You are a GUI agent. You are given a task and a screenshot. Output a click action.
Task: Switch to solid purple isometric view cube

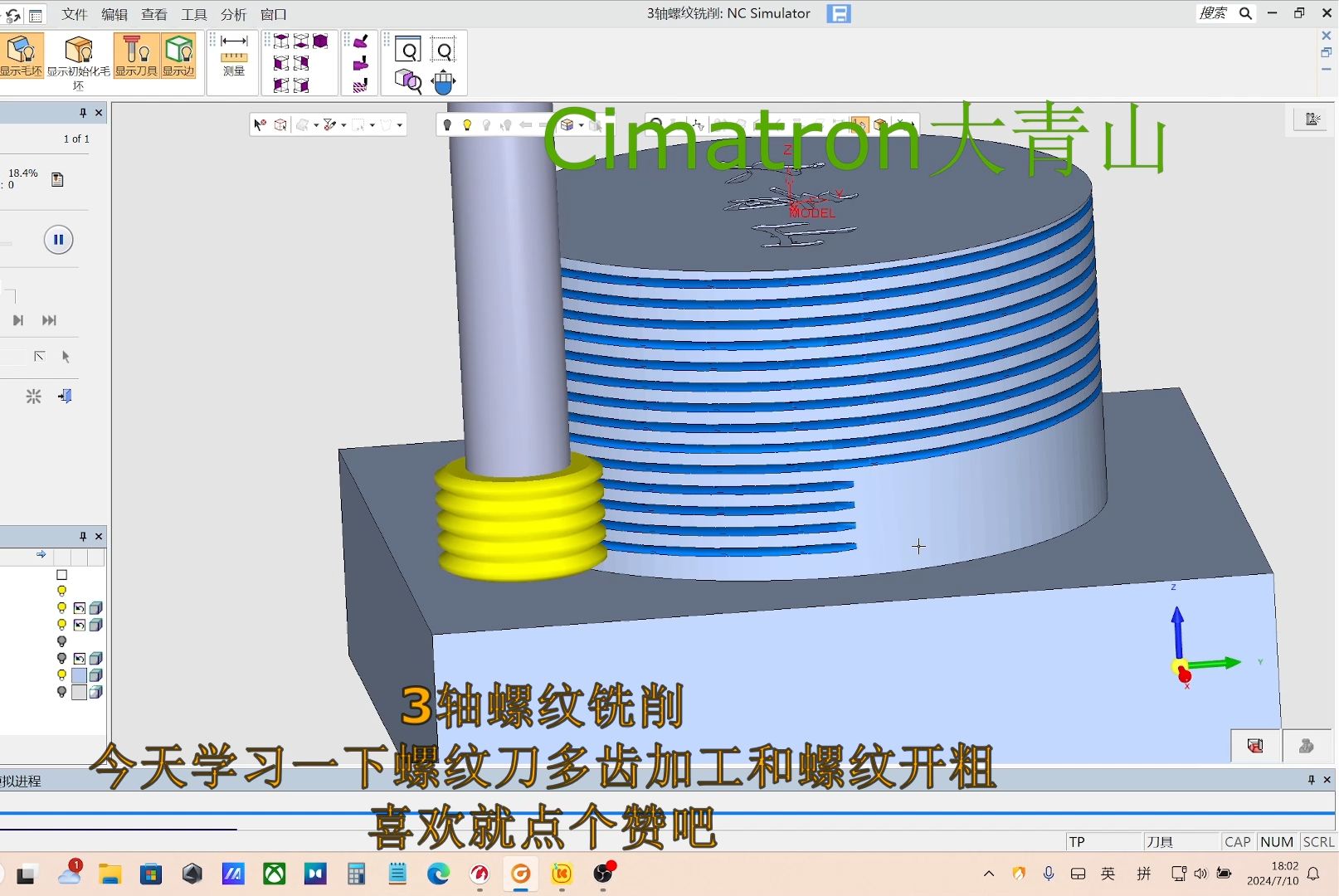pos(321,41)
